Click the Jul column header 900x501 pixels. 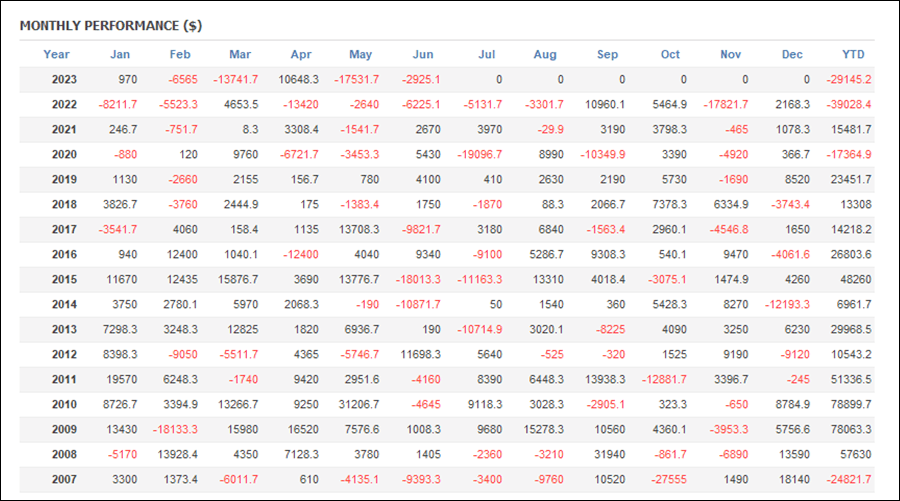pos(487,55)
